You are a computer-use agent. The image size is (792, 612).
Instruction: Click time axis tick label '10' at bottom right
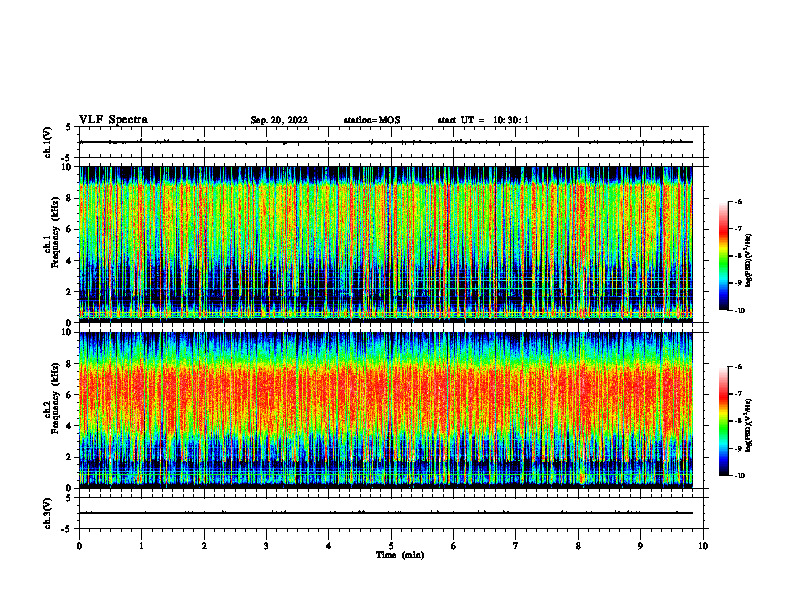pos(703,546)
